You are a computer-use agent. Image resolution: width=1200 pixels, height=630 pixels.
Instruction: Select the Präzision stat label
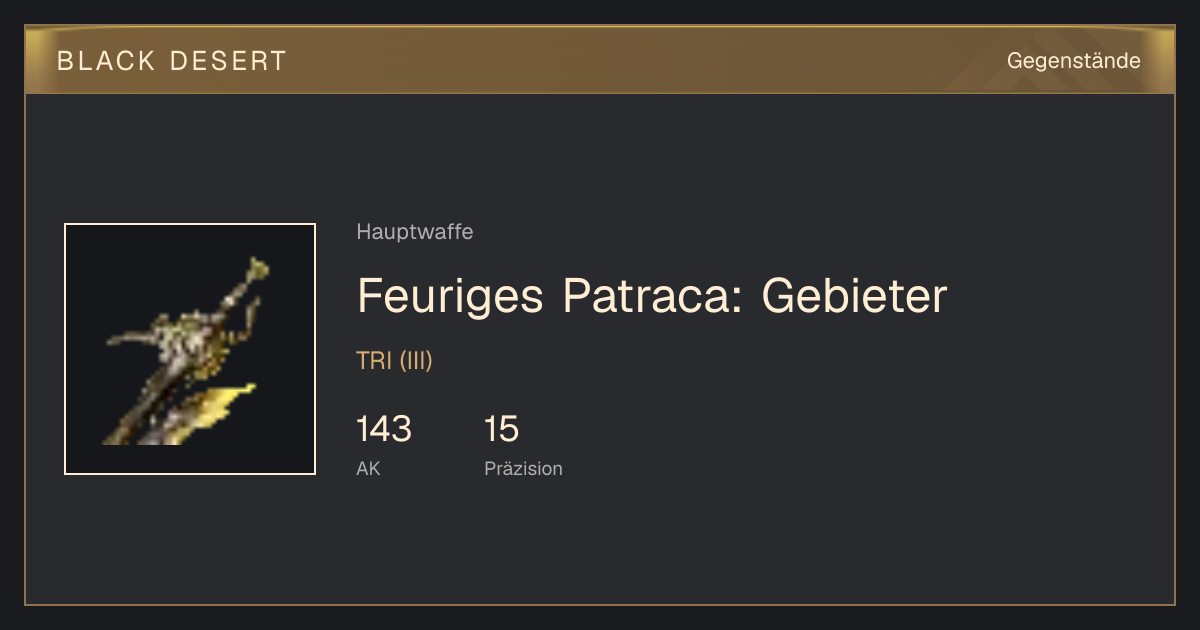523,469
